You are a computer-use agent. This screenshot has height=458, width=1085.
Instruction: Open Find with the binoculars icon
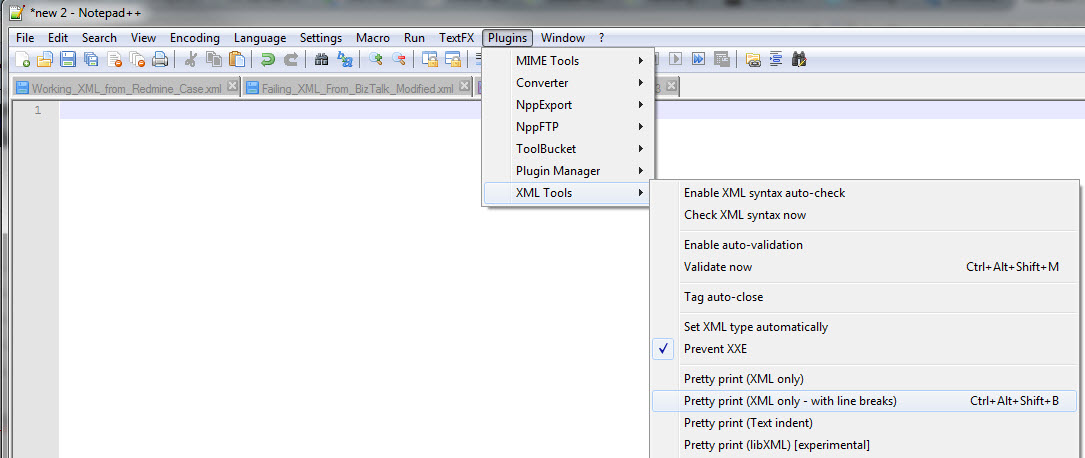click(x=321, y=59)
